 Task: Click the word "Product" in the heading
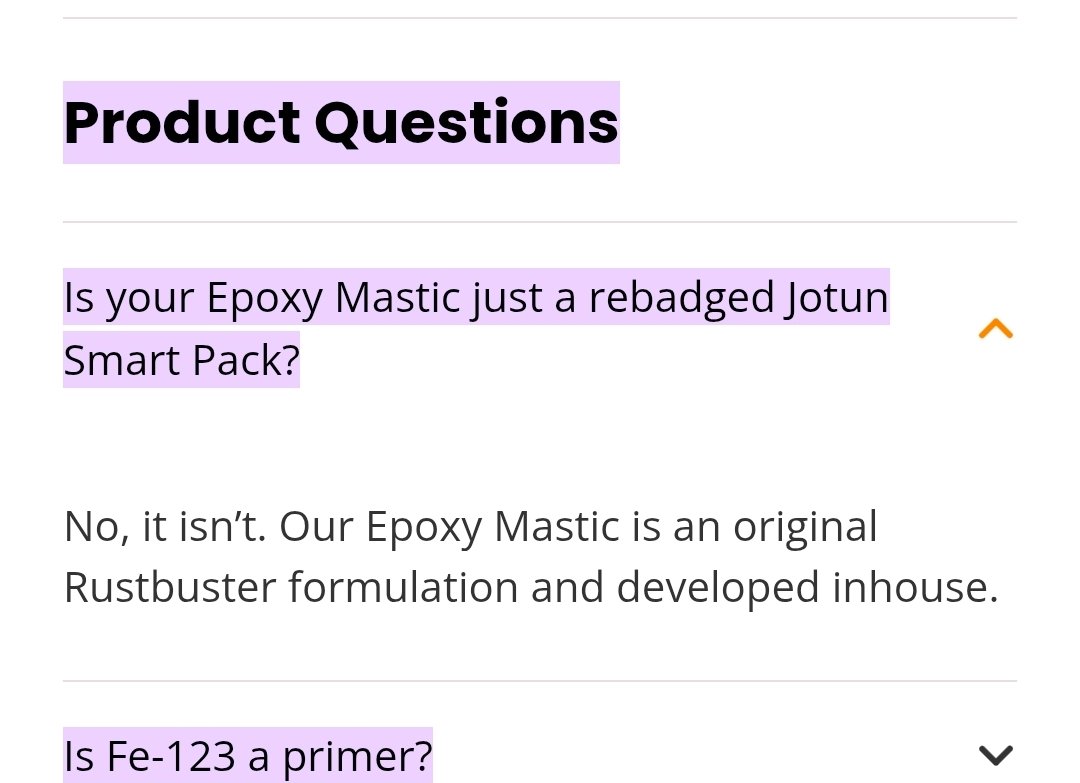182,123
